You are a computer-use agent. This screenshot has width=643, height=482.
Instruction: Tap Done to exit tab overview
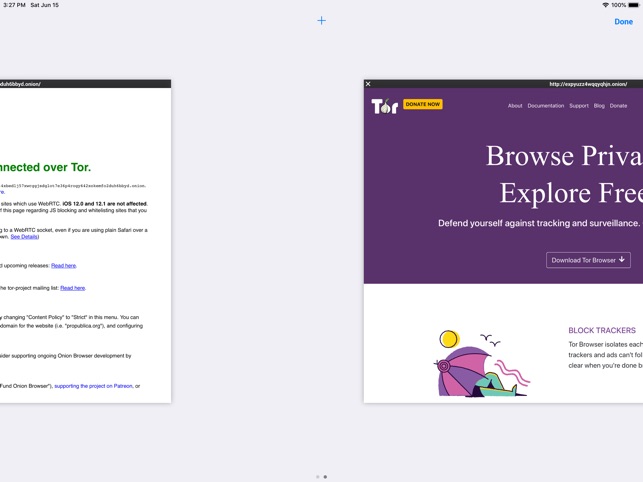pyautogui.click(x=623, y=22)
